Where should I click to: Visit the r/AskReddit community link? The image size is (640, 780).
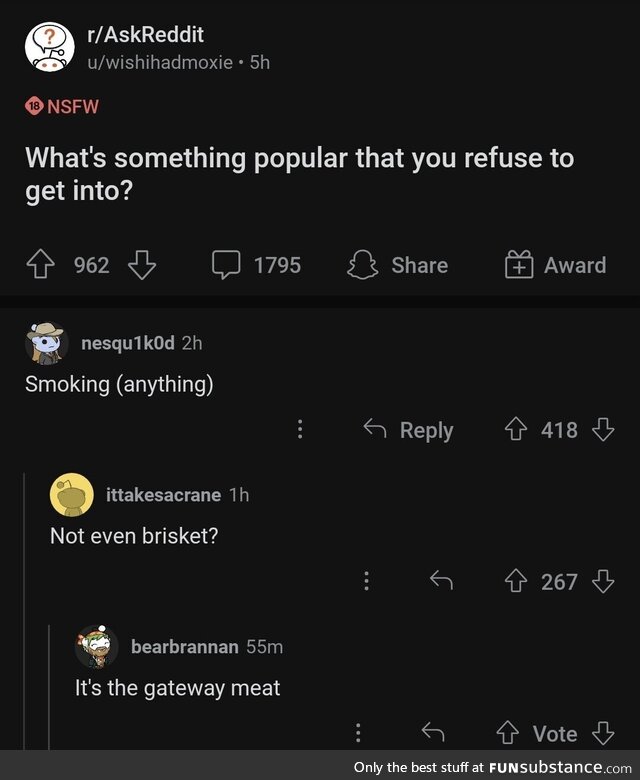click(146, 35)
